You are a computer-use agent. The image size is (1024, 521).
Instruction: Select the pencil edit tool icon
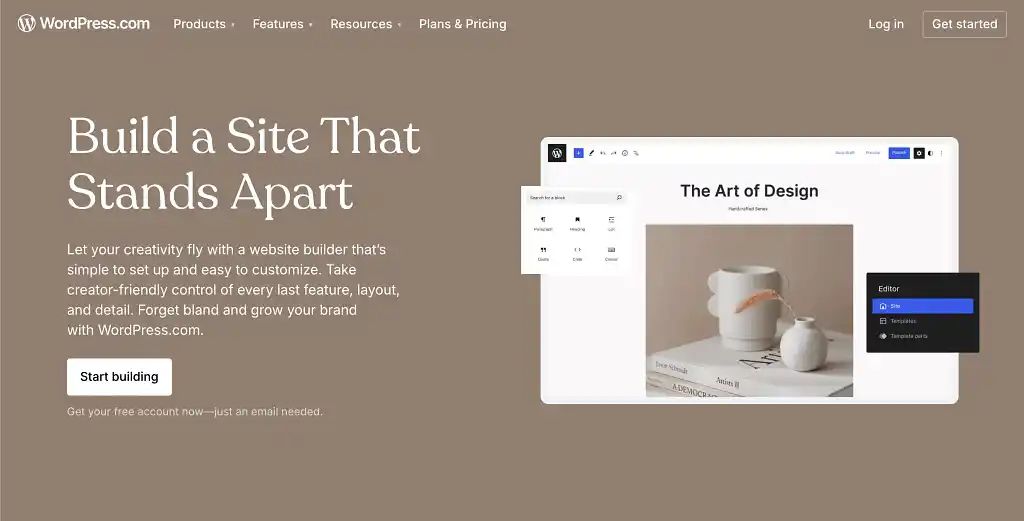592,153
